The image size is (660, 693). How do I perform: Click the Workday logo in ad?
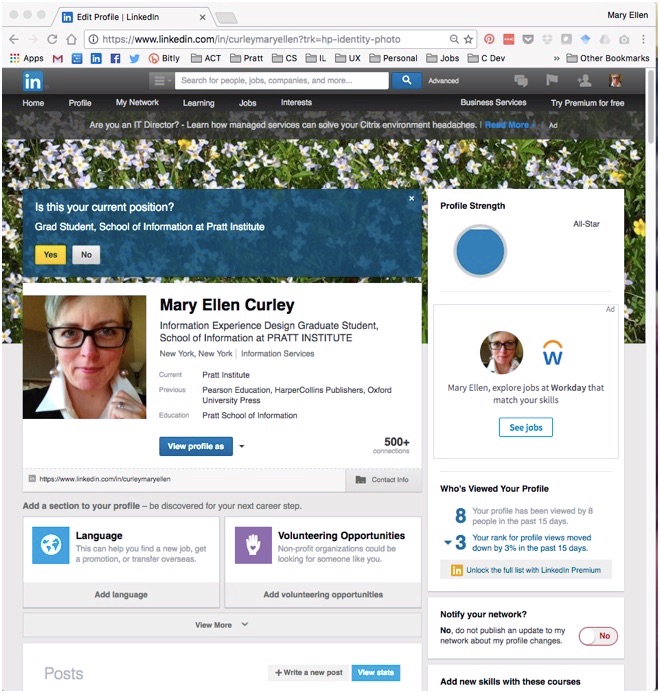[553, 353]
